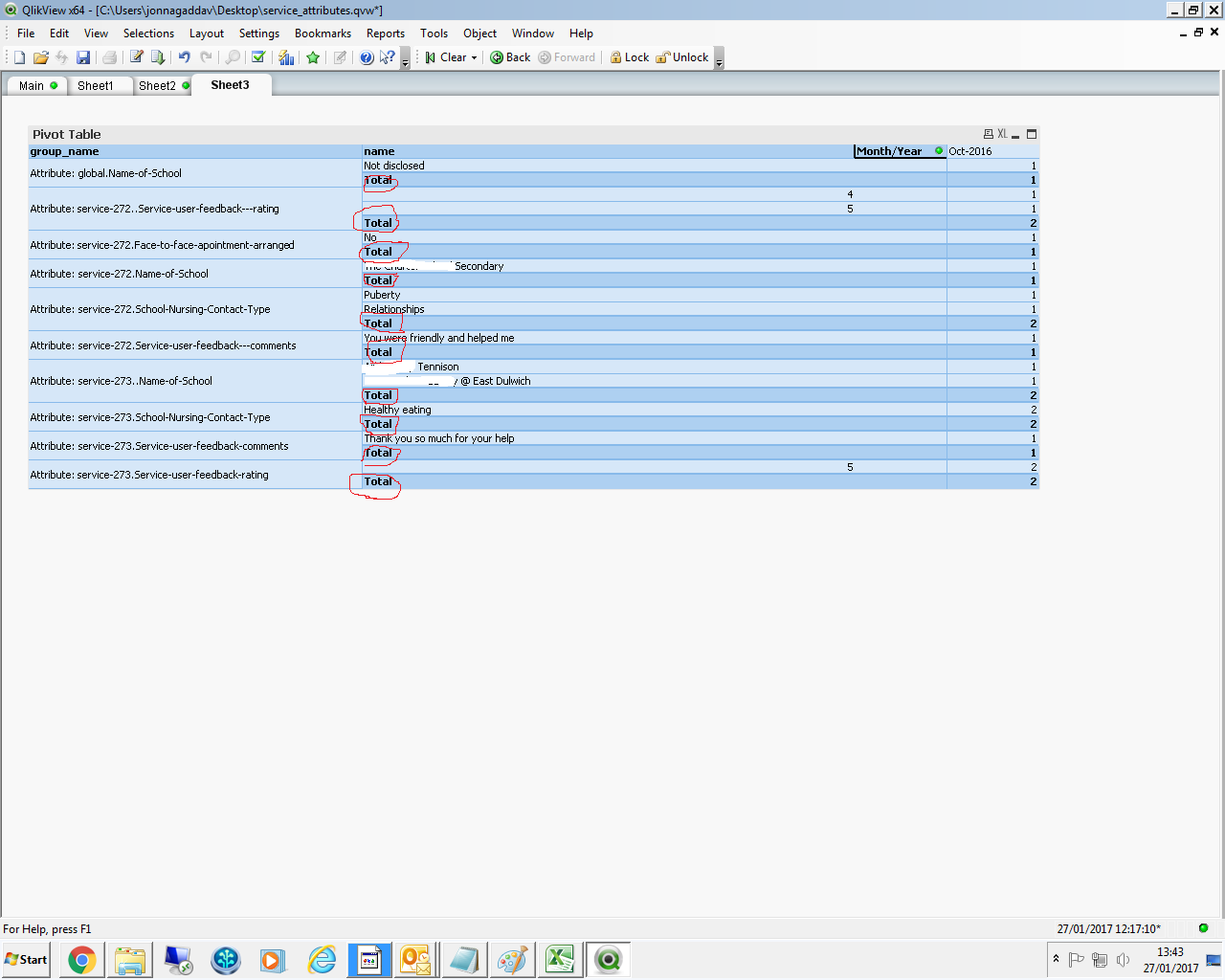Click the Back navigation button
Screen dimensions: 1225x980
510,57
